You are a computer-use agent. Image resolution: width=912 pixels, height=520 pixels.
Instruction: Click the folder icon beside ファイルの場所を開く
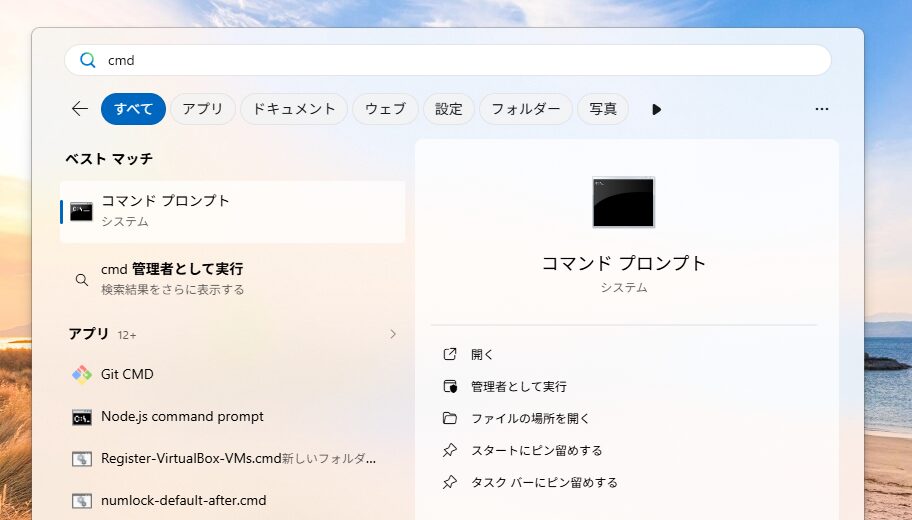pos(450,418)
